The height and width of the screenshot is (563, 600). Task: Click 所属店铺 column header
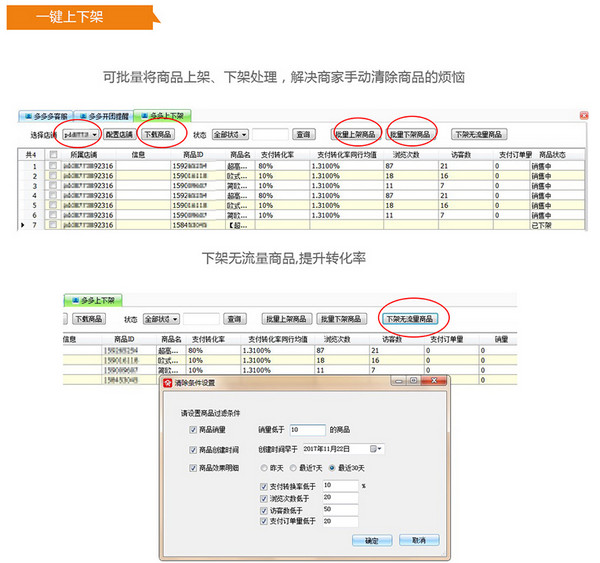(83, 155)
